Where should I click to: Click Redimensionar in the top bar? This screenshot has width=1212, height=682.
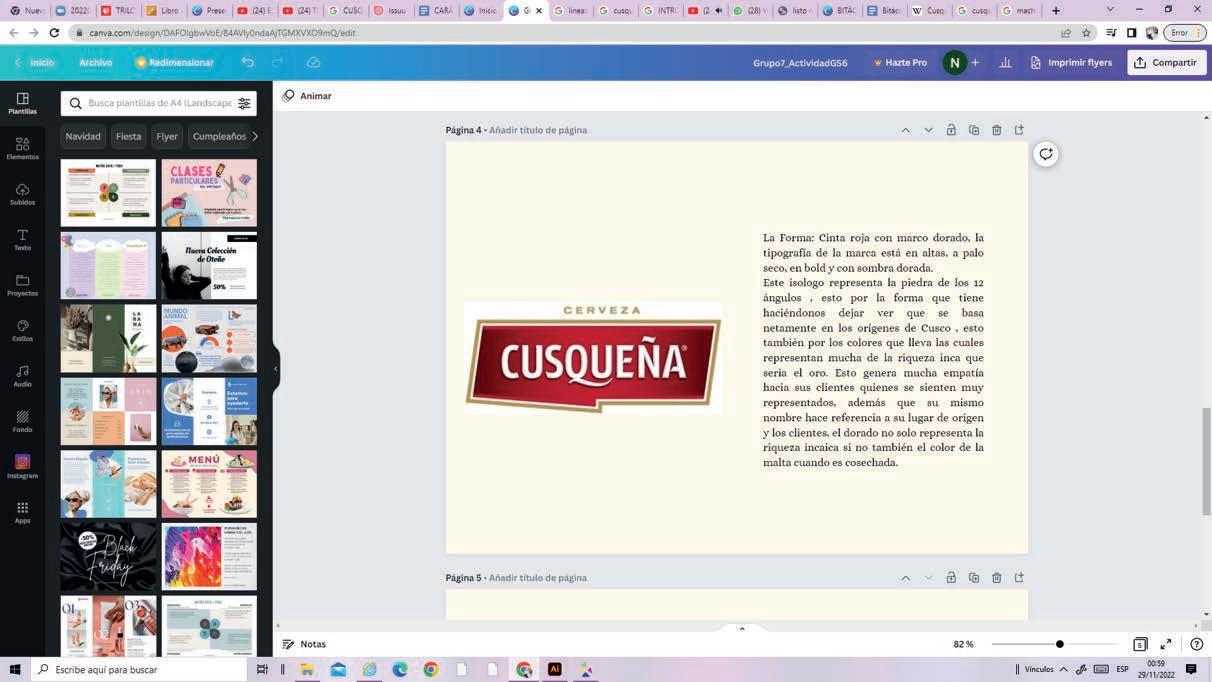pyautogui.click(x=175, y=62)
